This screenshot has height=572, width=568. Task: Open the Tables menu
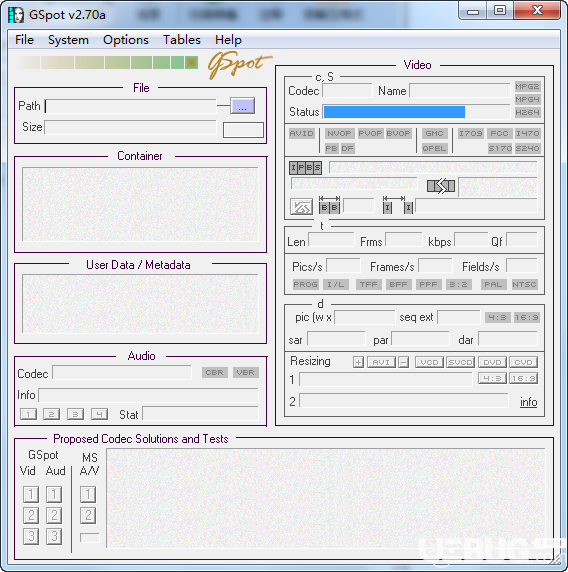pos(182,39)
